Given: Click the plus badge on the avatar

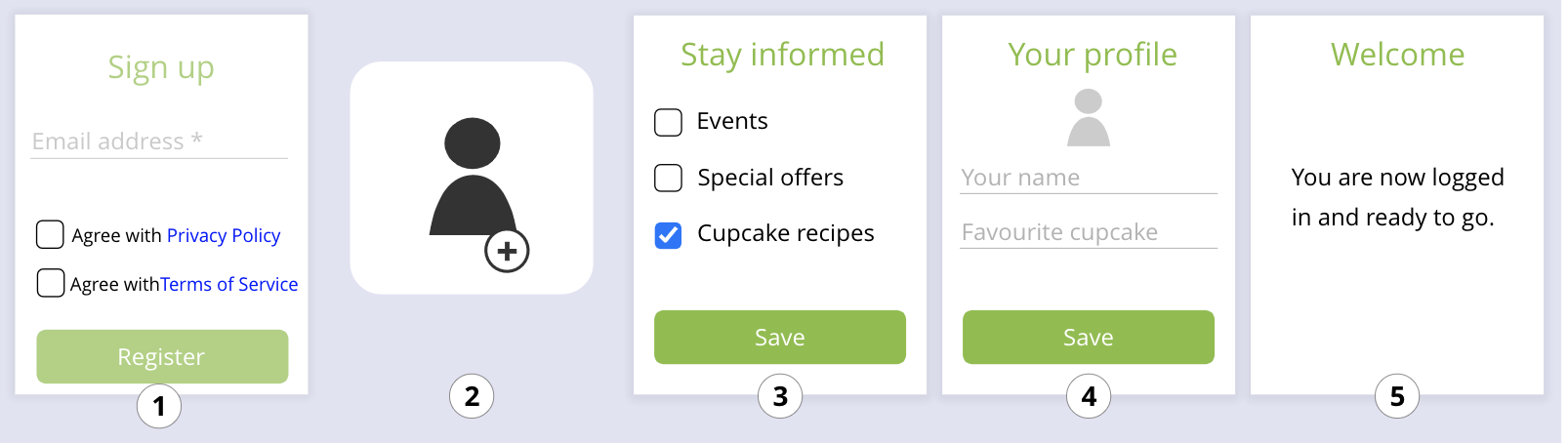Looking at the screenshot, I should pos(507,251).
